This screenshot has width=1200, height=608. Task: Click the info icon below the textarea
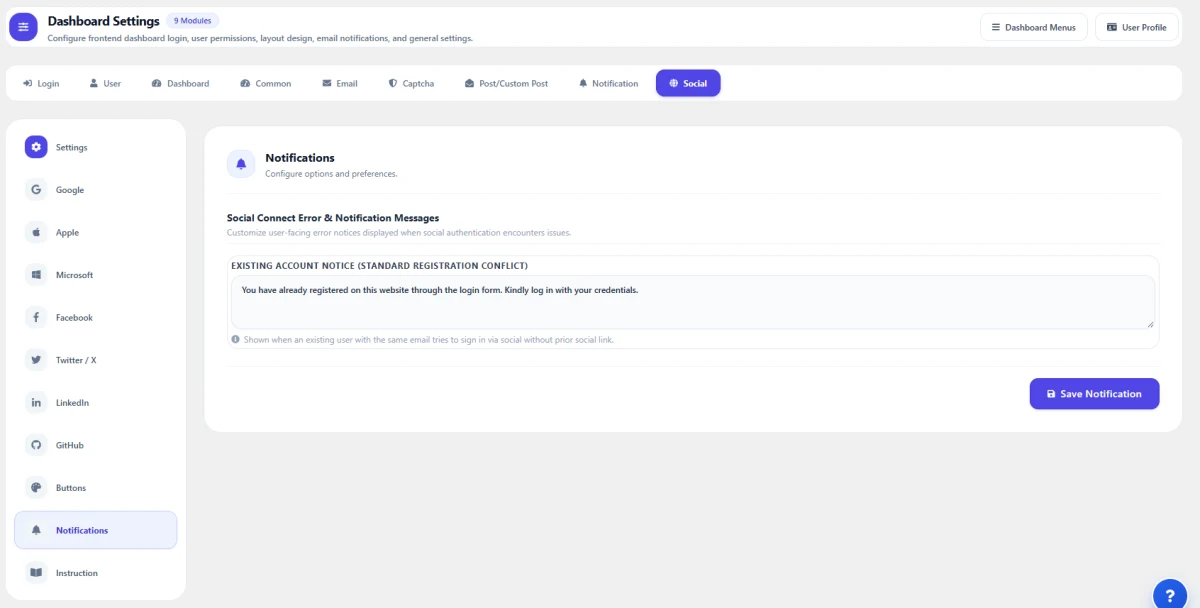coord(236,339)
